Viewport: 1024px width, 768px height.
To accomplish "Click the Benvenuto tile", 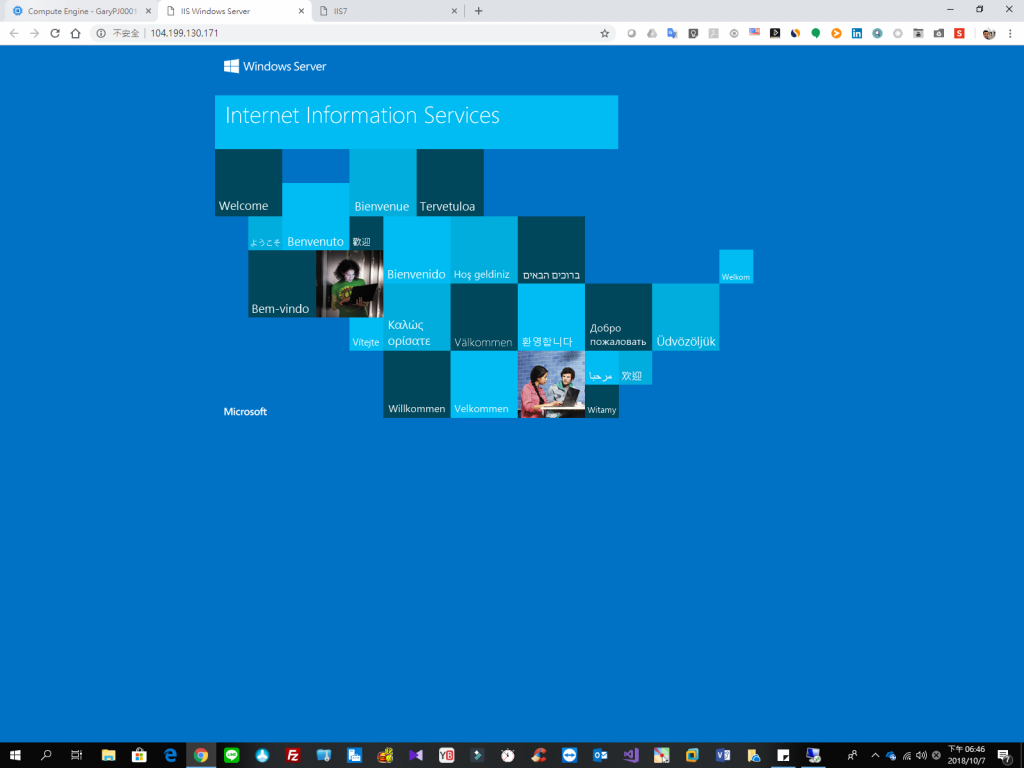I will click(315, 216).
